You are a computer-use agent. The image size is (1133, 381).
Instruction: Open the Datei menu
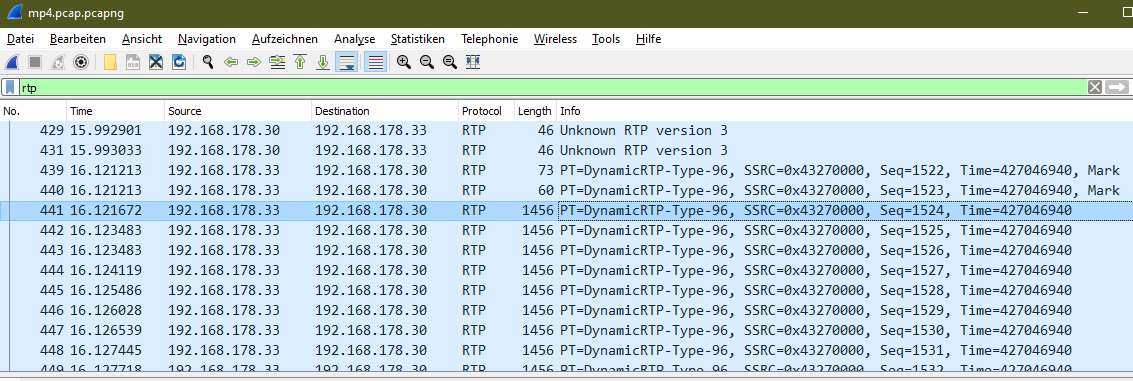pos(20,39)
